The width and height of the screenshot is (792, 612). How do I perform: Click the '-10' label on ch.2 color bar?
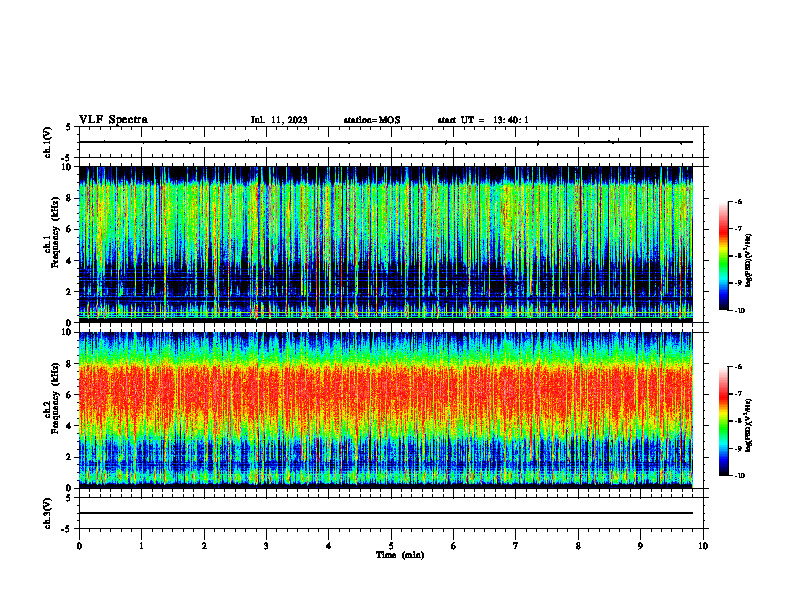pyautogui.click(x=740, y=476)
